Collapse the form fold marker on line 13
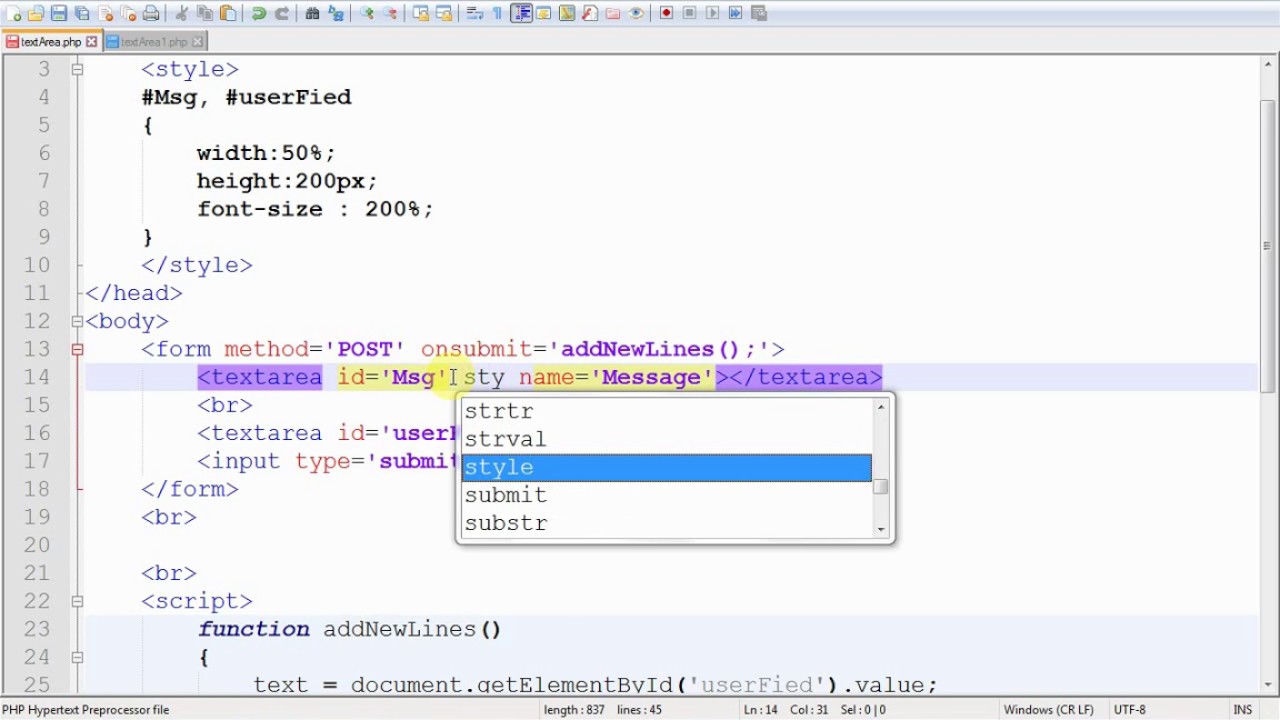 (77, 349)
